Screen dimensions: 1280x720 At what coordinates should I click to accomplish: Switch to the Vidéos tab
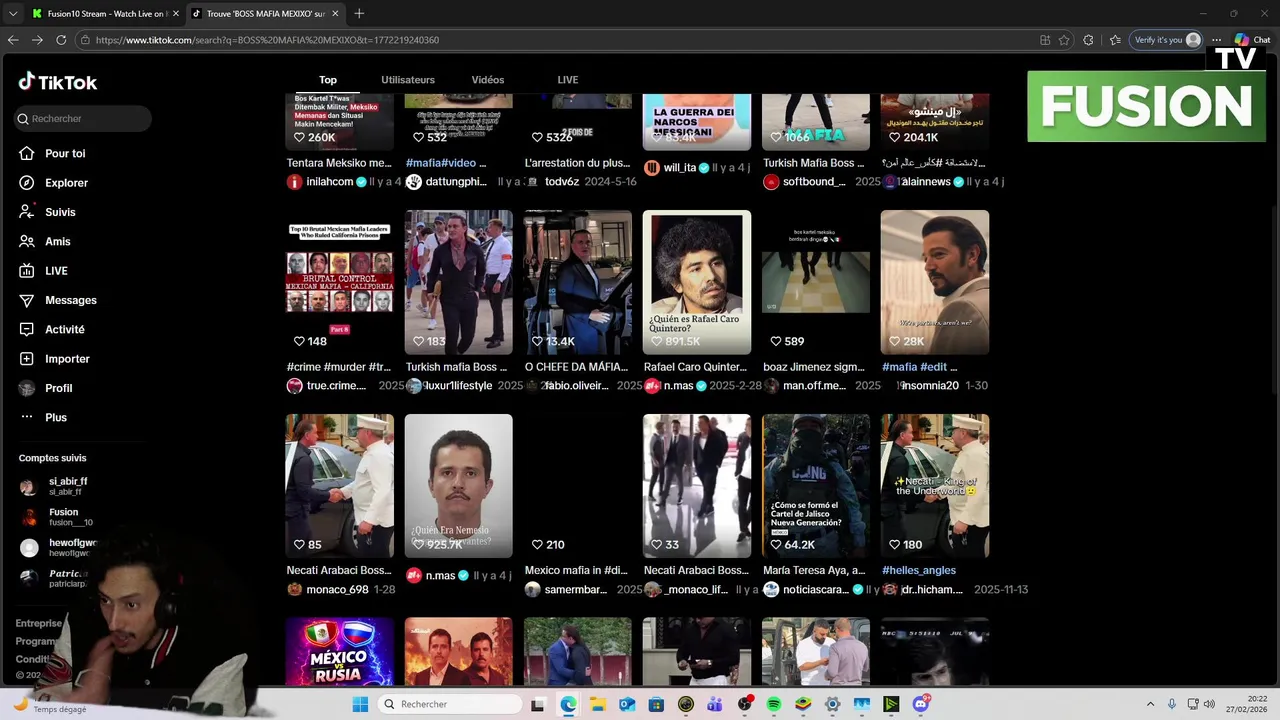point(488,80)
